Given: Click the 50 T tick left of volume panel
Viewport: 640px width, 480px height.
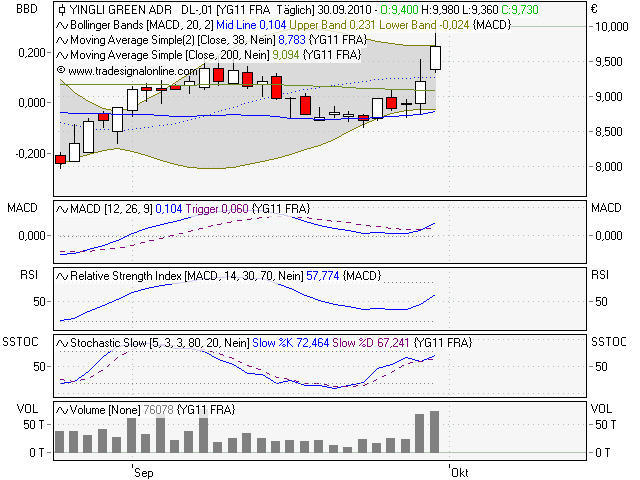Looking at the screenshot, I should coord(33,425).
